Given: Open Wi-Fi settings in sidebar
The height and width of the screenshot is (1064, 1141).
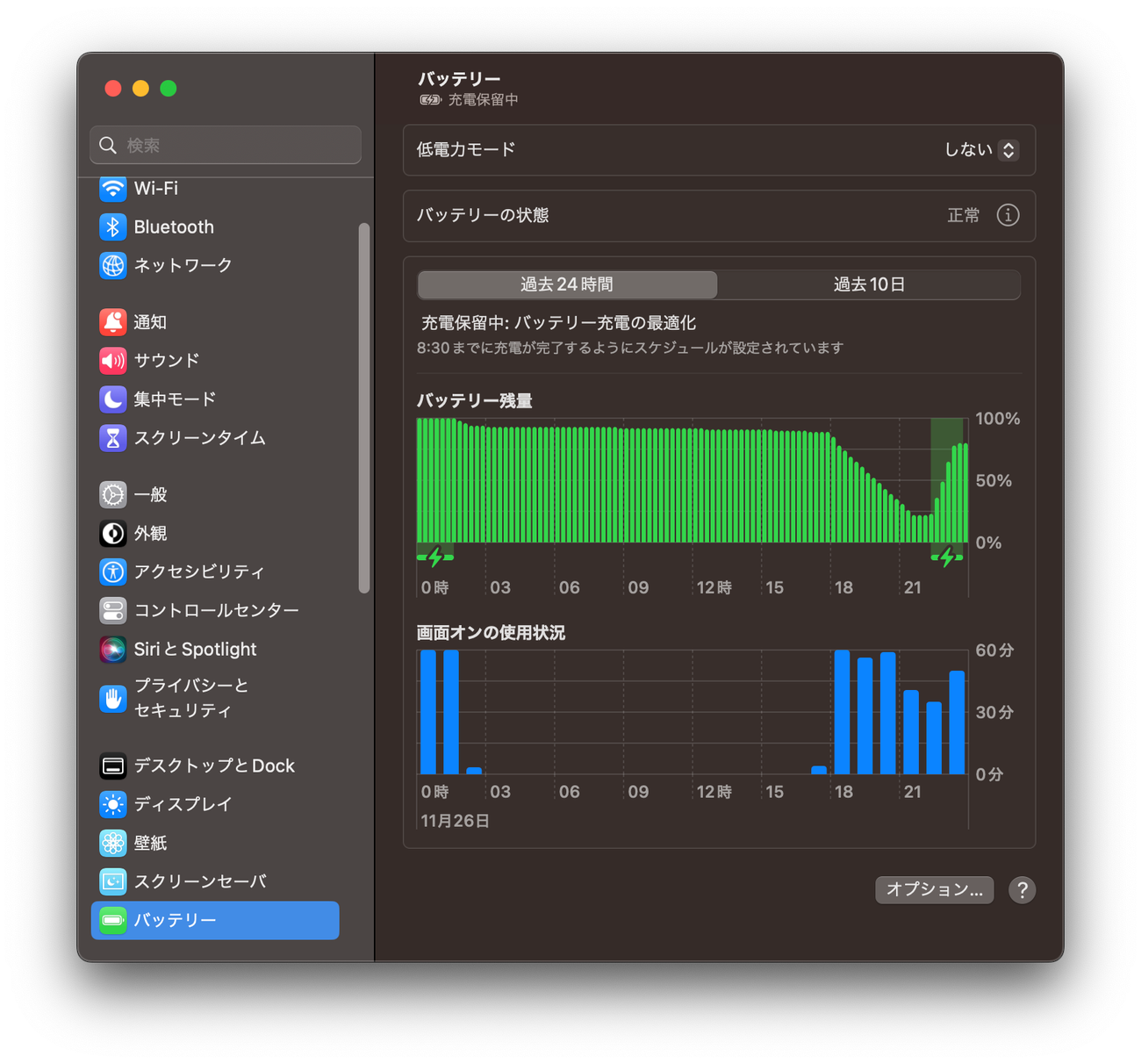Looking at the screenshot, I should [155, 189].
